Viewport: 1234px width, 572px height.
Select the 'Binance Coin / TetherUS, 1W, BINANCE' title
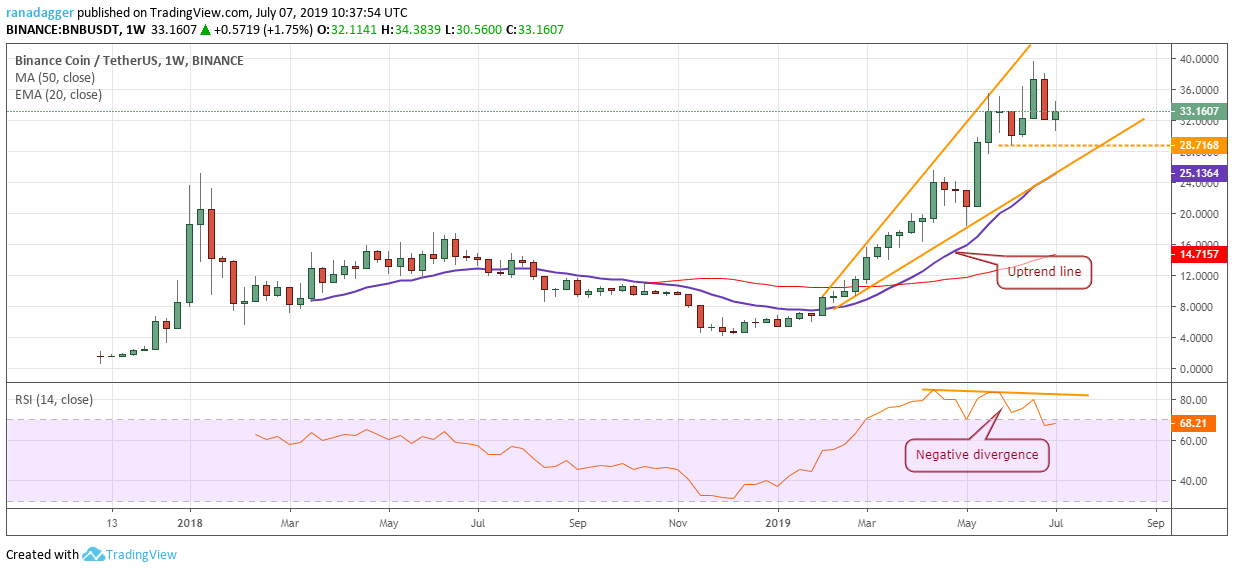pos(129,61)
